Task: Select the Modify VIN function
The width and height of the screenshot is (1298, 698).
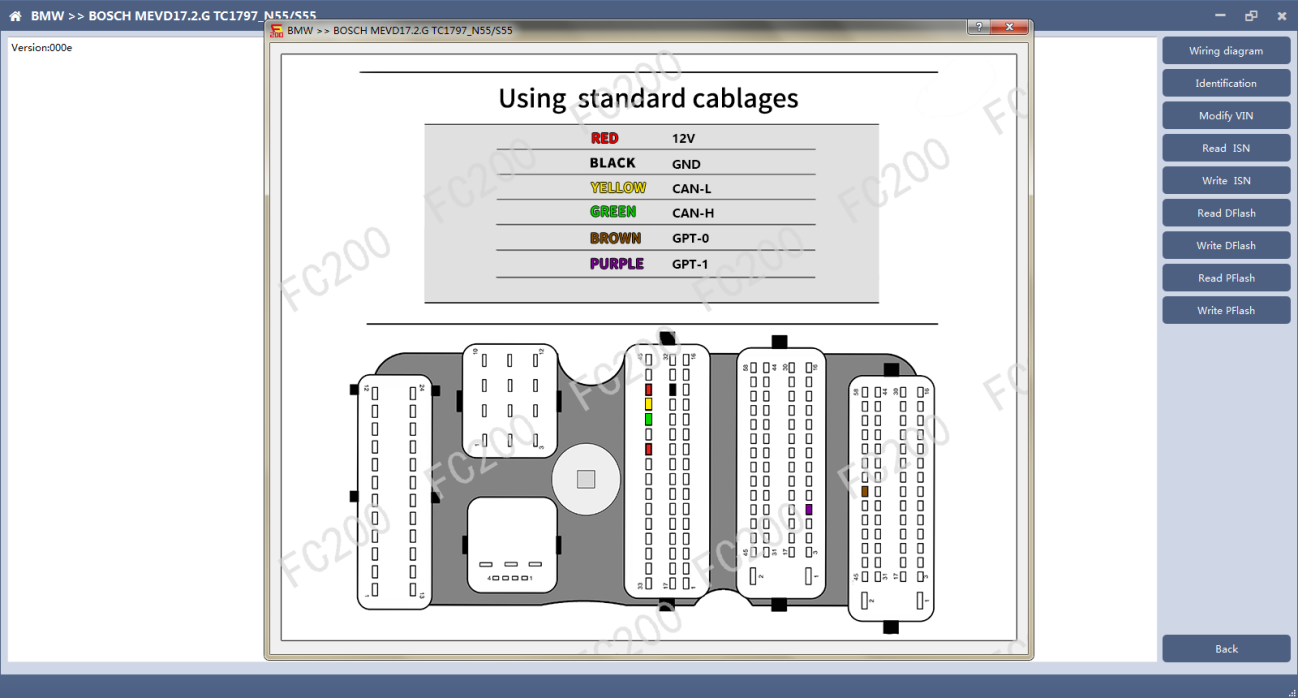Action: (1226, 116)
